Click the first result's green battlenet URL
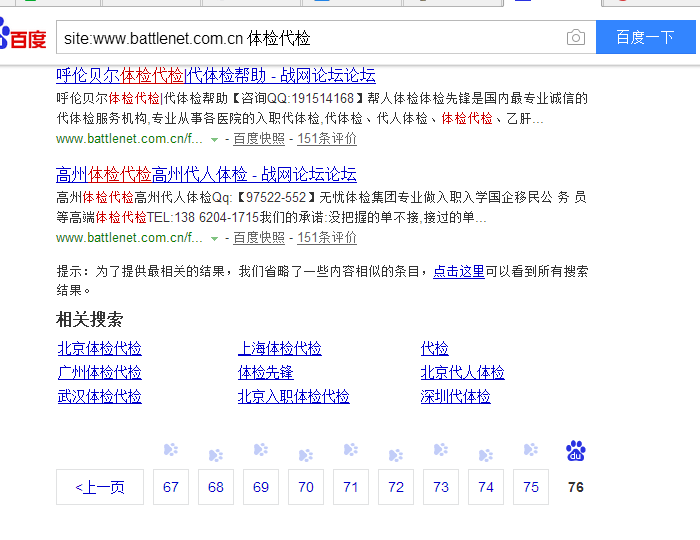 (x=129, y=139)
